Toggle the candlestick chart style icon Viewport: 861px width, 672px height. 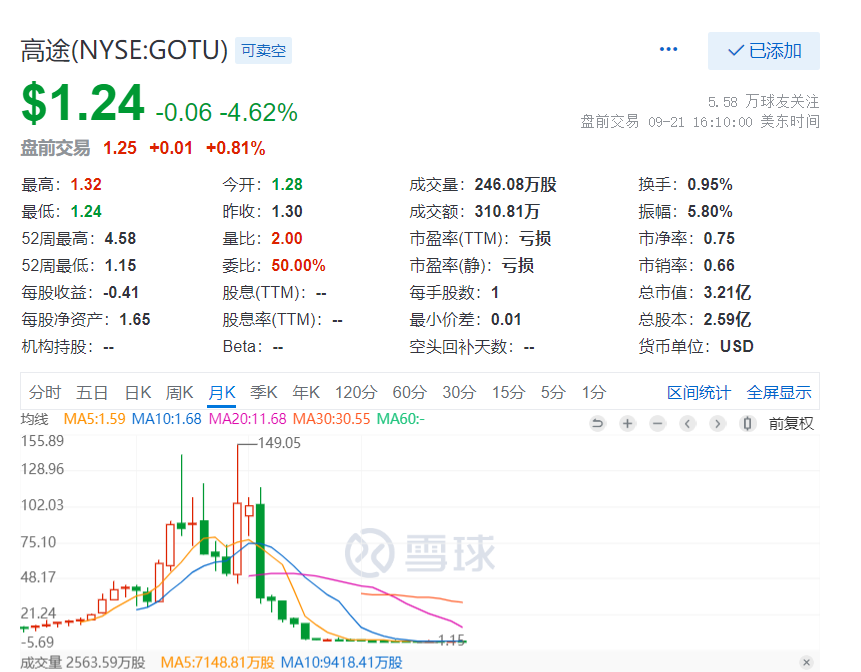(747, 423)
